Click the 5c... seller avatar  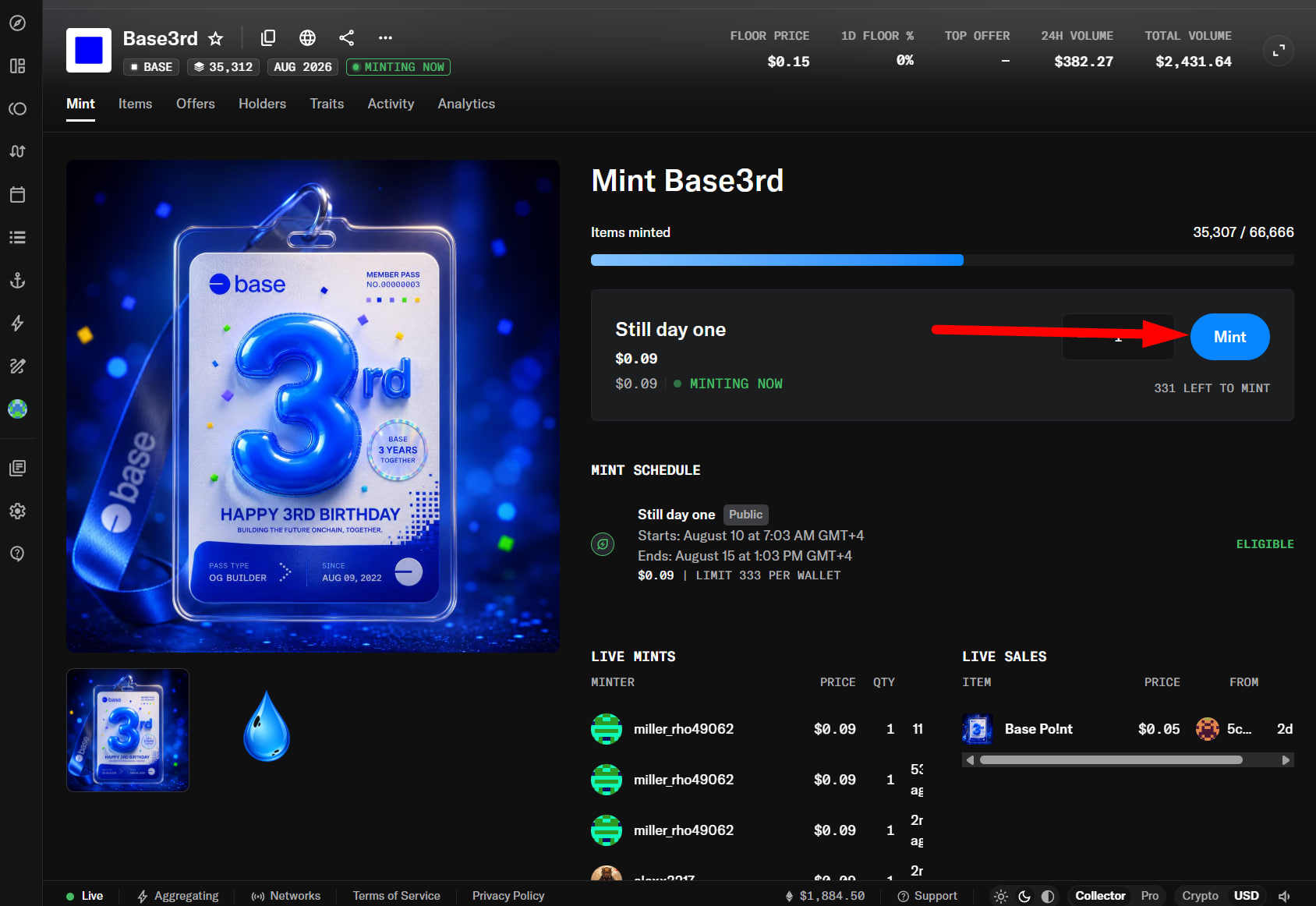point(1208,729)
